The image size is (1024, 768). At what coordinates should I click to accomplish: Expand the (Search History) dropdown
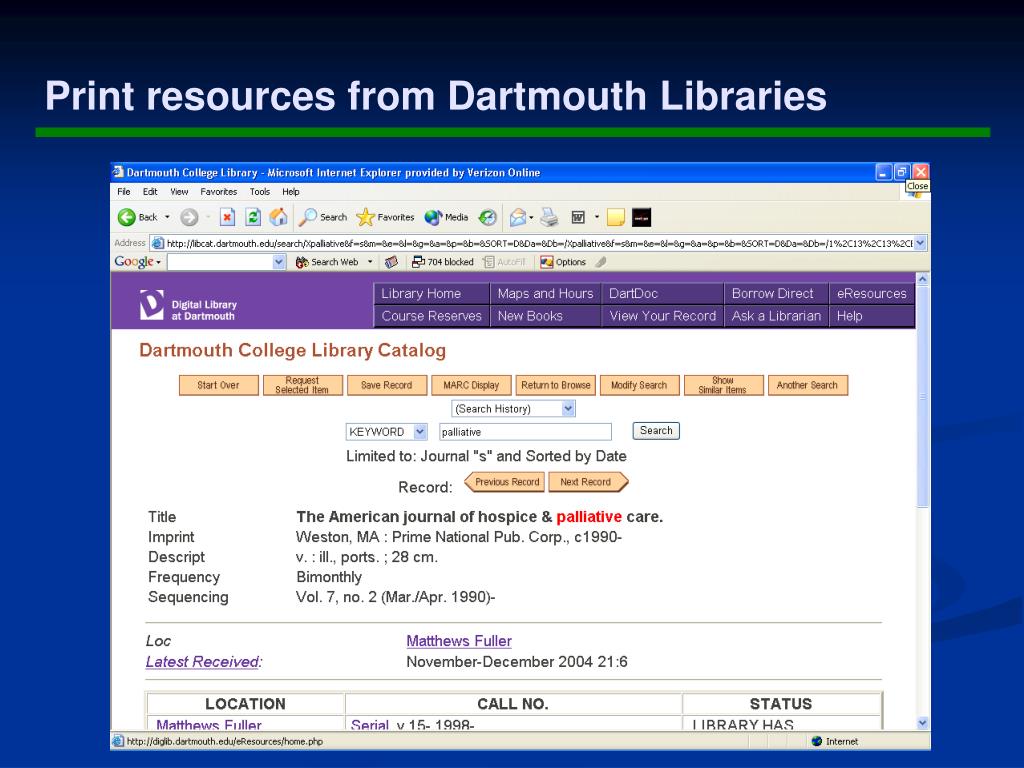(568, 409)
